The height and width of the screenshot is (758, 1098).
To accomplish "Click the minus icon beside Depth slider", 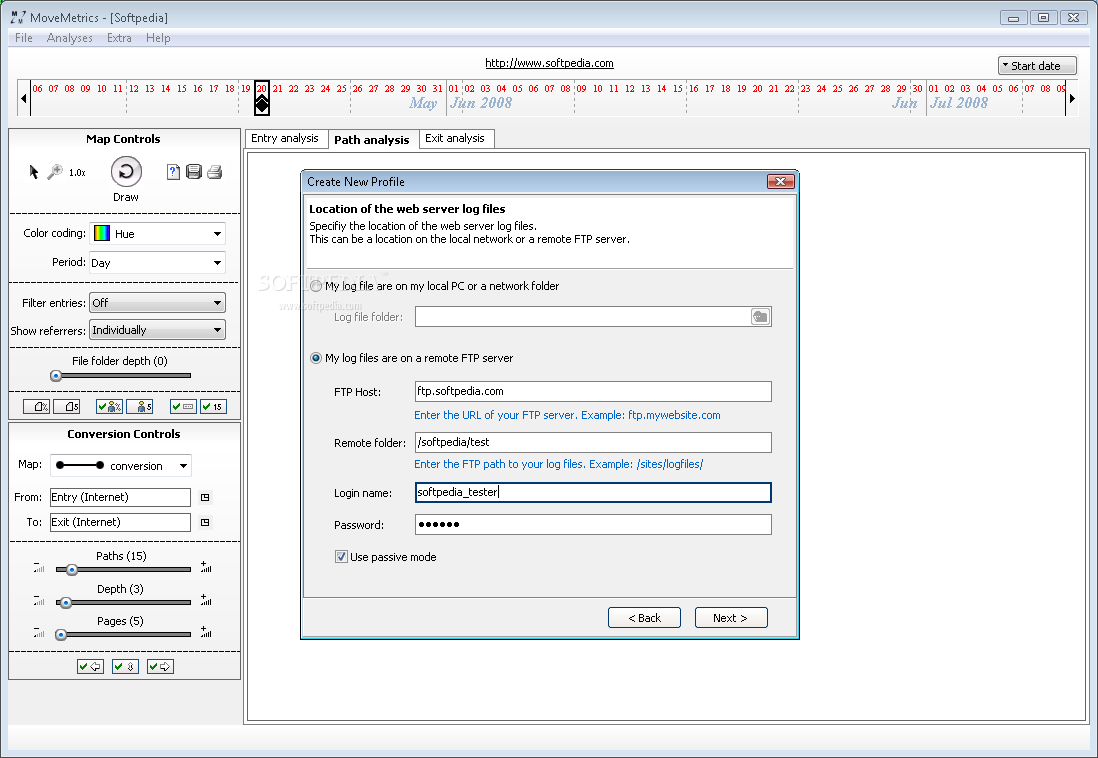I will pyautogui.click(x=39, y=600).
